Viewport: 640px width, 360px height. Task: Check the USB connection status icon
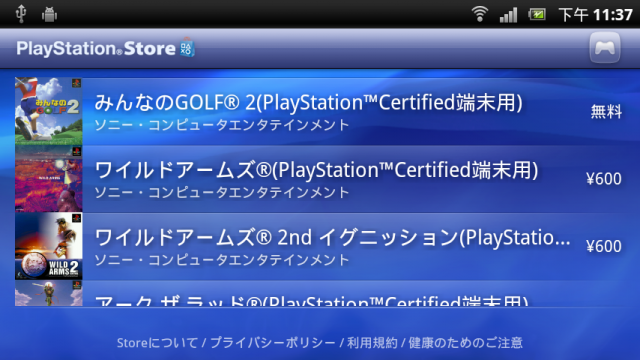(21, 13)
